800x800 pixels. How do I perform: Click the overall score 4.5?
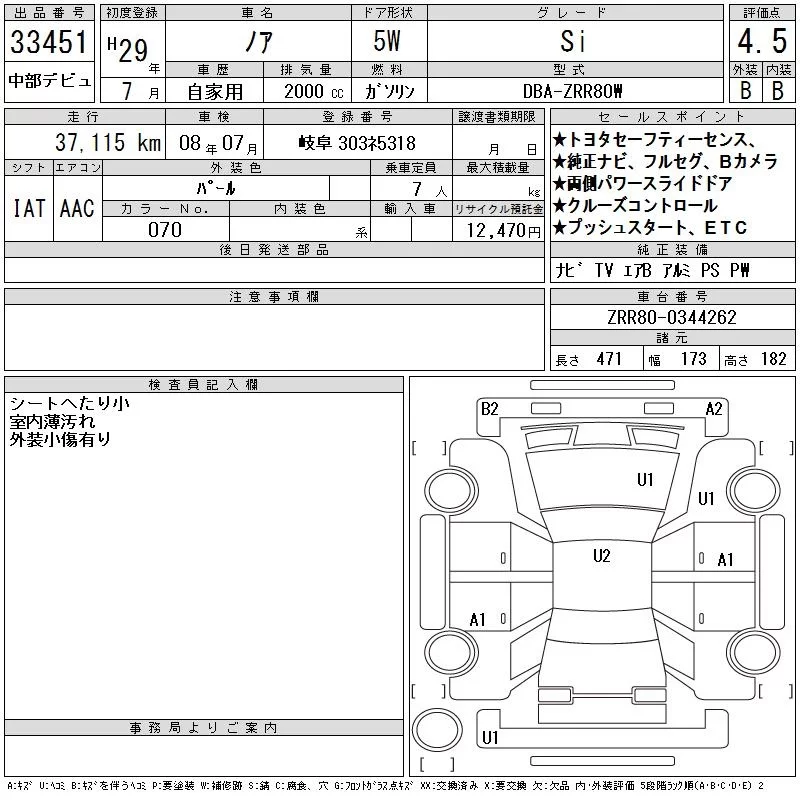click(x=762, y=41)
